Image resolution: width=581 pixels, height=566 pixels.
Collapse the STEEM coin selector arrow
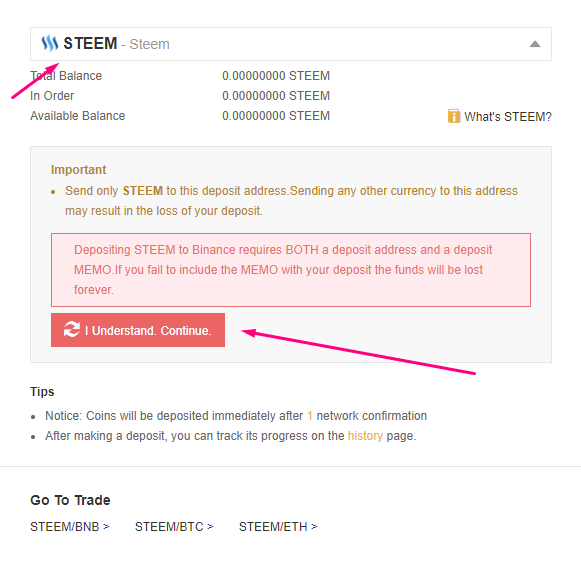pyautogui.click(x=535, y=44)
